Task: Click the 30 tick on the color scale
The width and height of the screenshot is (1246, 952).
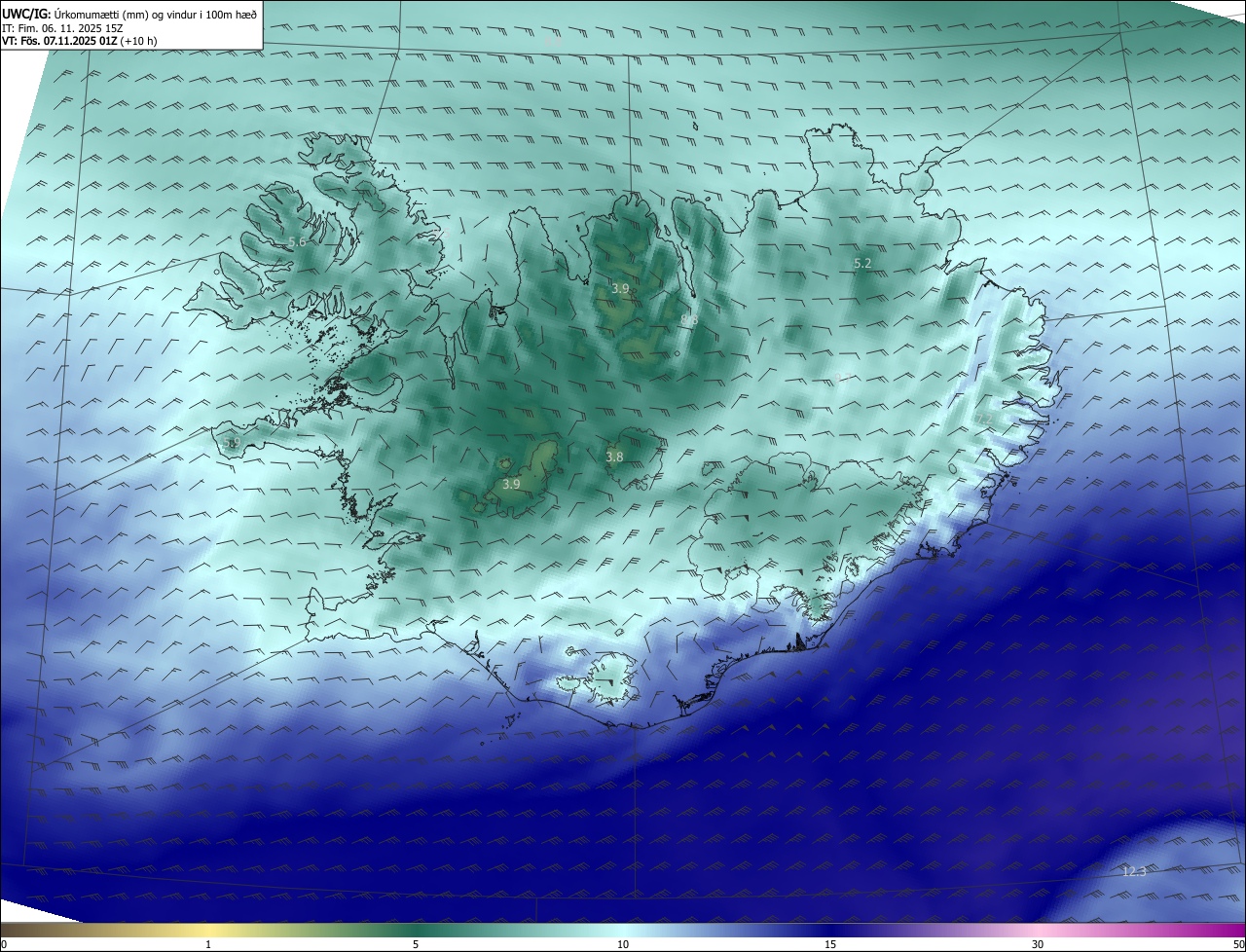Action: point(1038,944)
